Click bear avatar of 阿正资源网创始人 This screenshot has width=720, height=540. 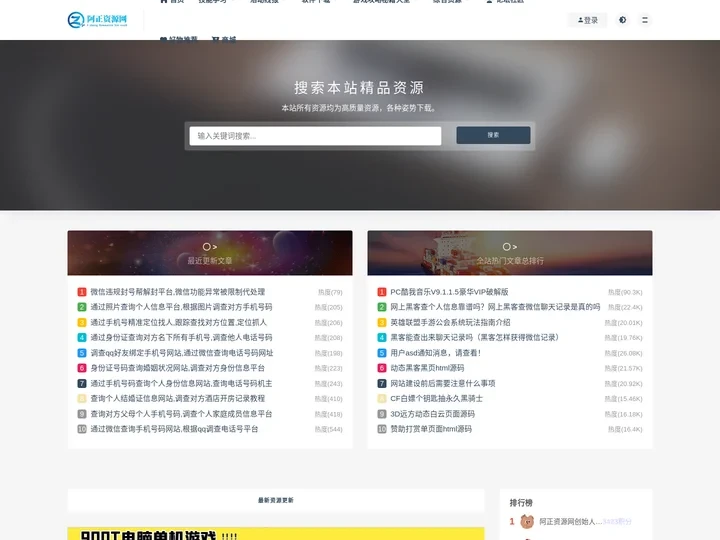(x=527, y=522)
